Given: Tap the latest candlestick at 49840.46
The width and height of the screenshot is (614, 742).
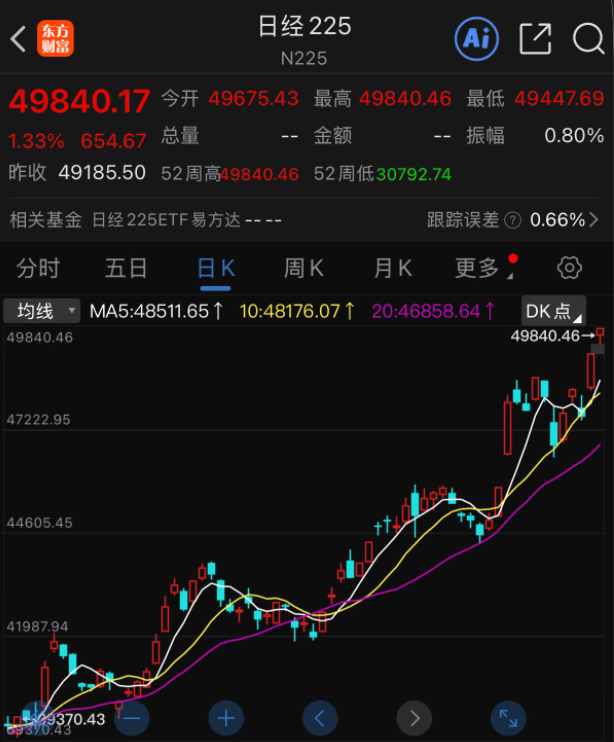Looking at the screenshot, I should coord(601,338).
